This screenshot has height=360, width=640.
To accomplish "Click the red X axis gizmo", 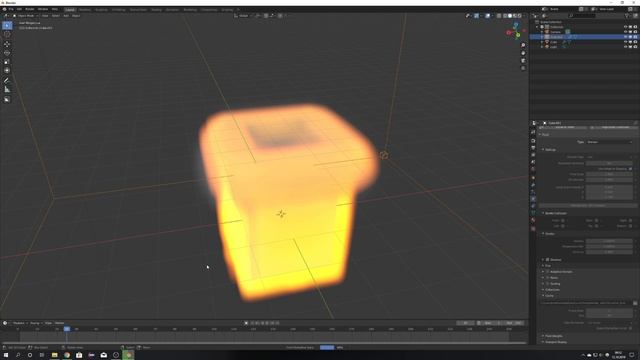I will (509, 33).
